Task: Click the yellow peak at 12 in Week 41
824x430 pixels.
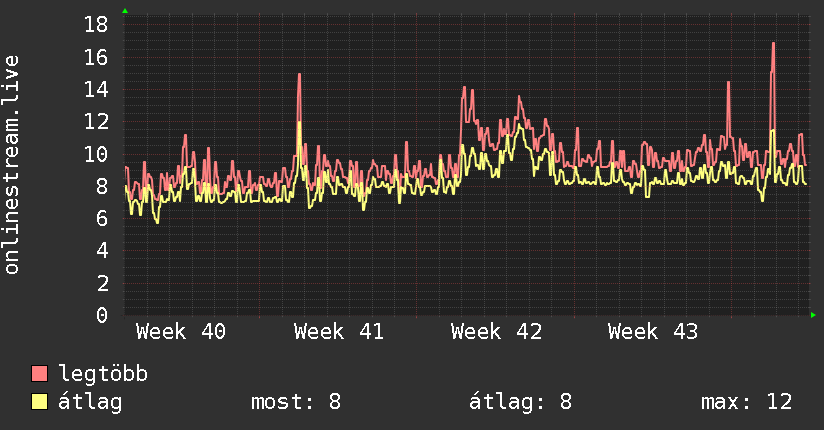Action: (x=300, y=123)
